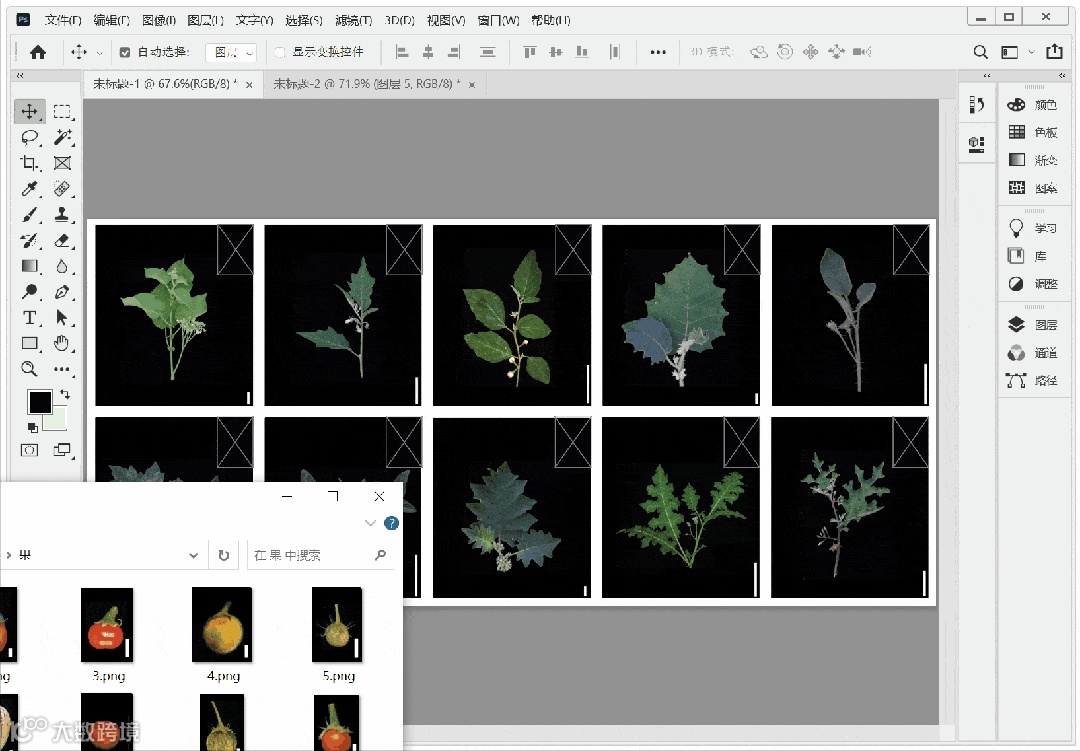Switch to the 未标题-2 document tab
Viewport: 1080px width, 751px height.
[x=366, y=85]
